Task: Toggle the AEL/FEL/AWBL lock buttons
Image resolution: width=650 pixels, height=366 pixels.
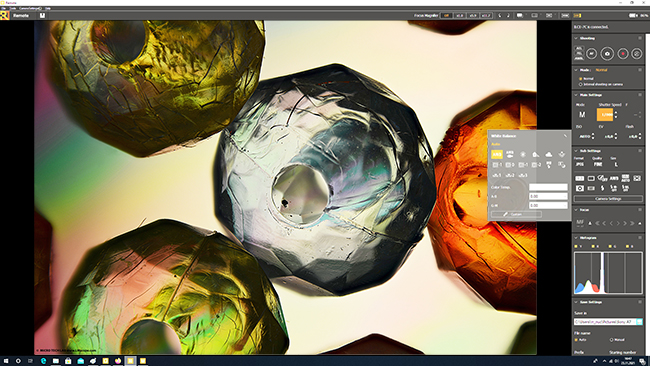Action: coord(579,53)
